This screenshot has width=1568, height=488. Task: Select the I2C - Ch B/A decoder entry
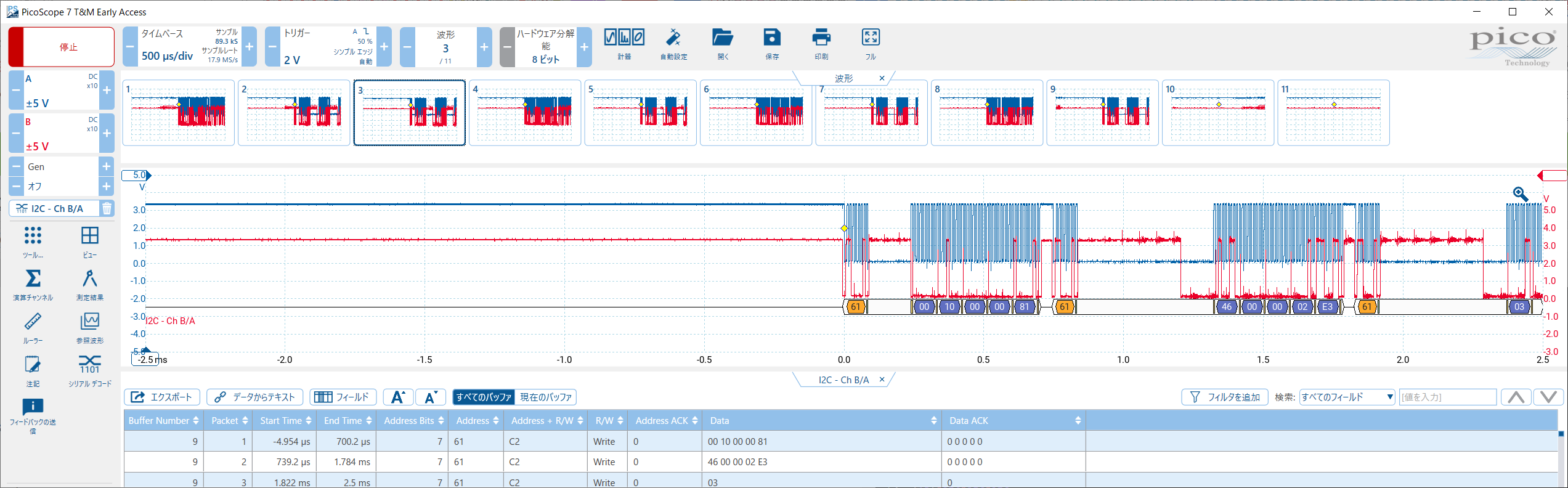coord(54,208)
